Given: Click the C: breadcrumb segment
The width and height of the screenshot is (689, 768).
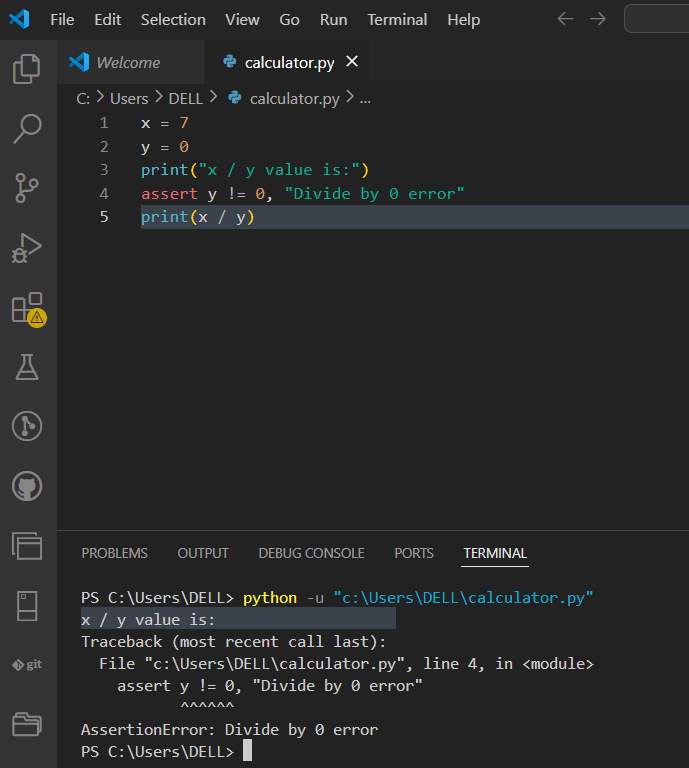Looking at the screenshot, I should click(x=83, y=99).
